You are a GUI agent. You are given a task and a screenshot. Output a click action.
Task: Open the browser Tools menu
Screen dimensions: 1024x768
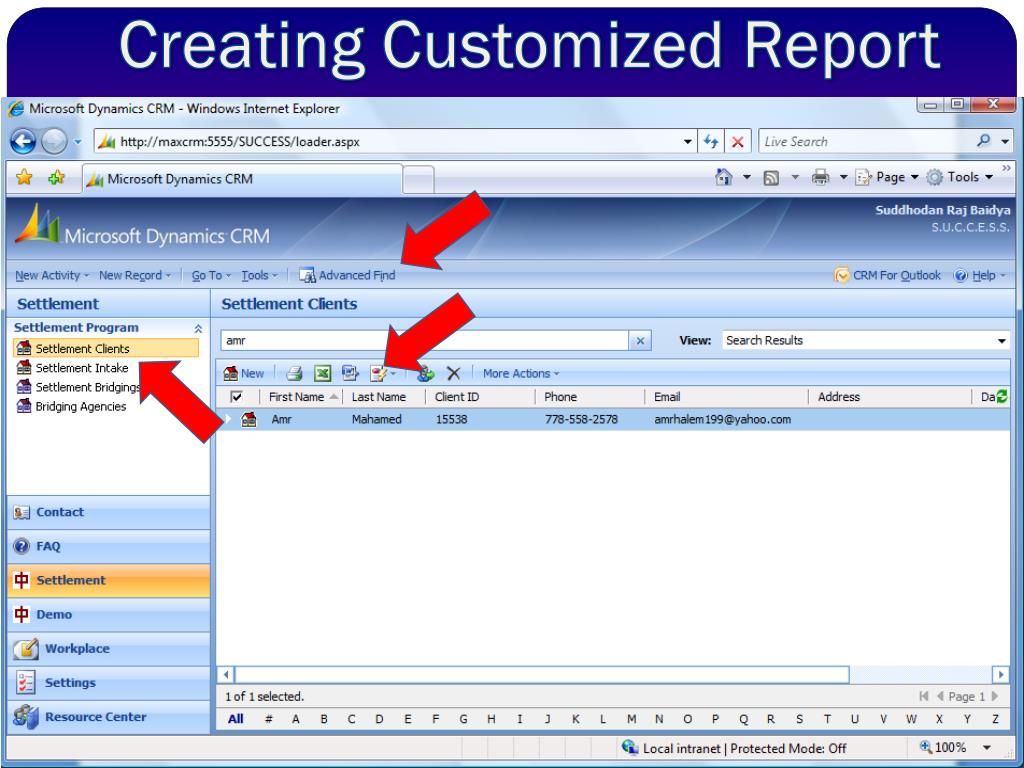tap(960, 177)
